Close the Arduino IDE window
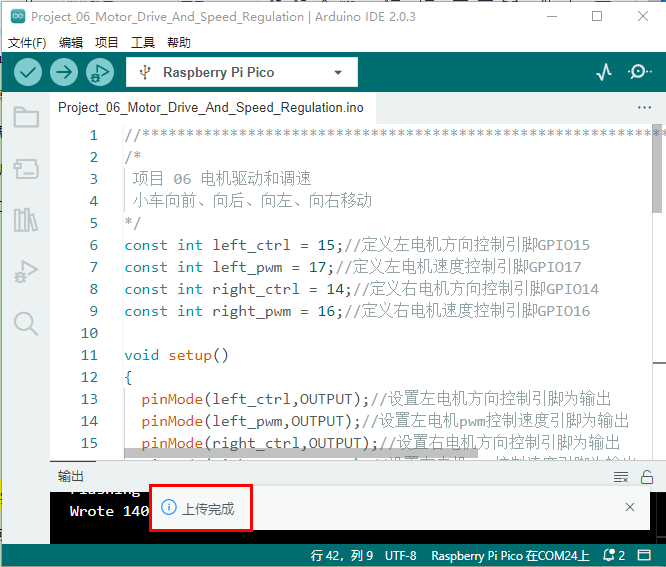This screenshot has width=666, height=567. tap(643, 17)
